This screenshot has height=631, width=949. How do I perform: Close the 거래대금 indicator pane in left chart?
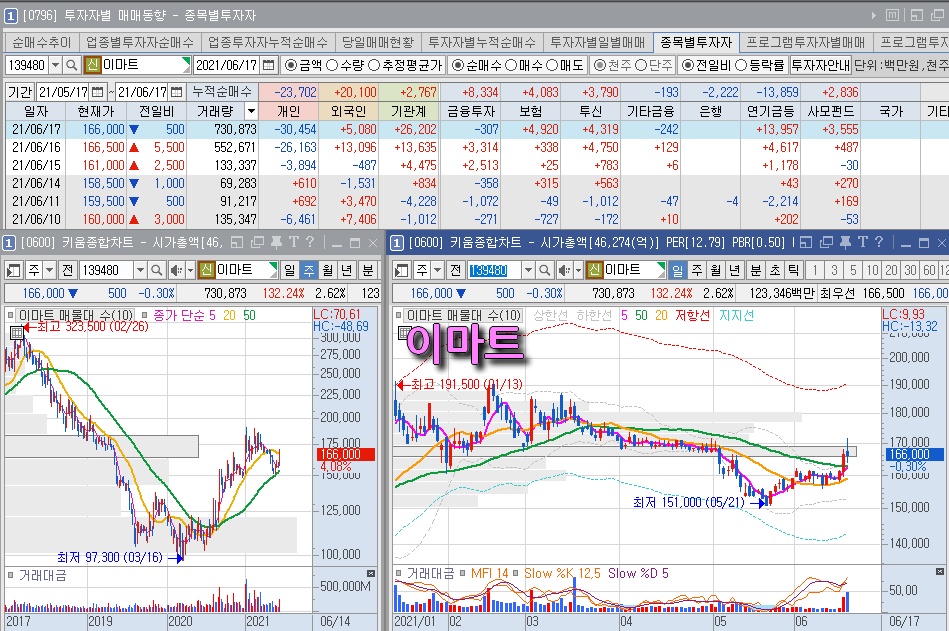coord(370,573)
